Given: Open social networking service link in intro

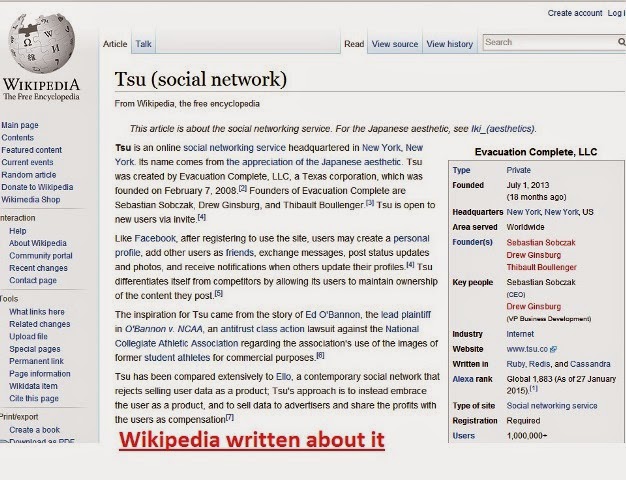Looking at the screenshot, I should (x=234, y=148).
